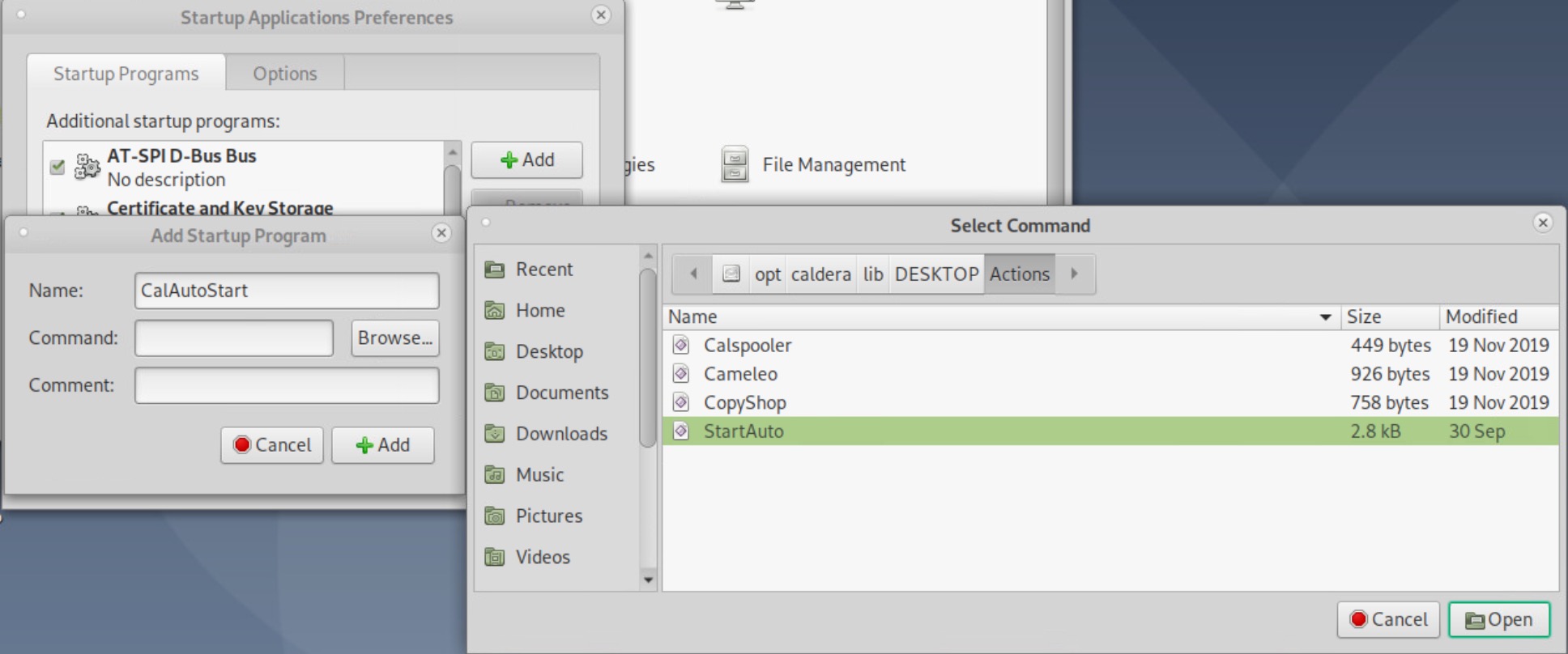
Task: Select the Startup Programs tab
Action: pos(126,74)
